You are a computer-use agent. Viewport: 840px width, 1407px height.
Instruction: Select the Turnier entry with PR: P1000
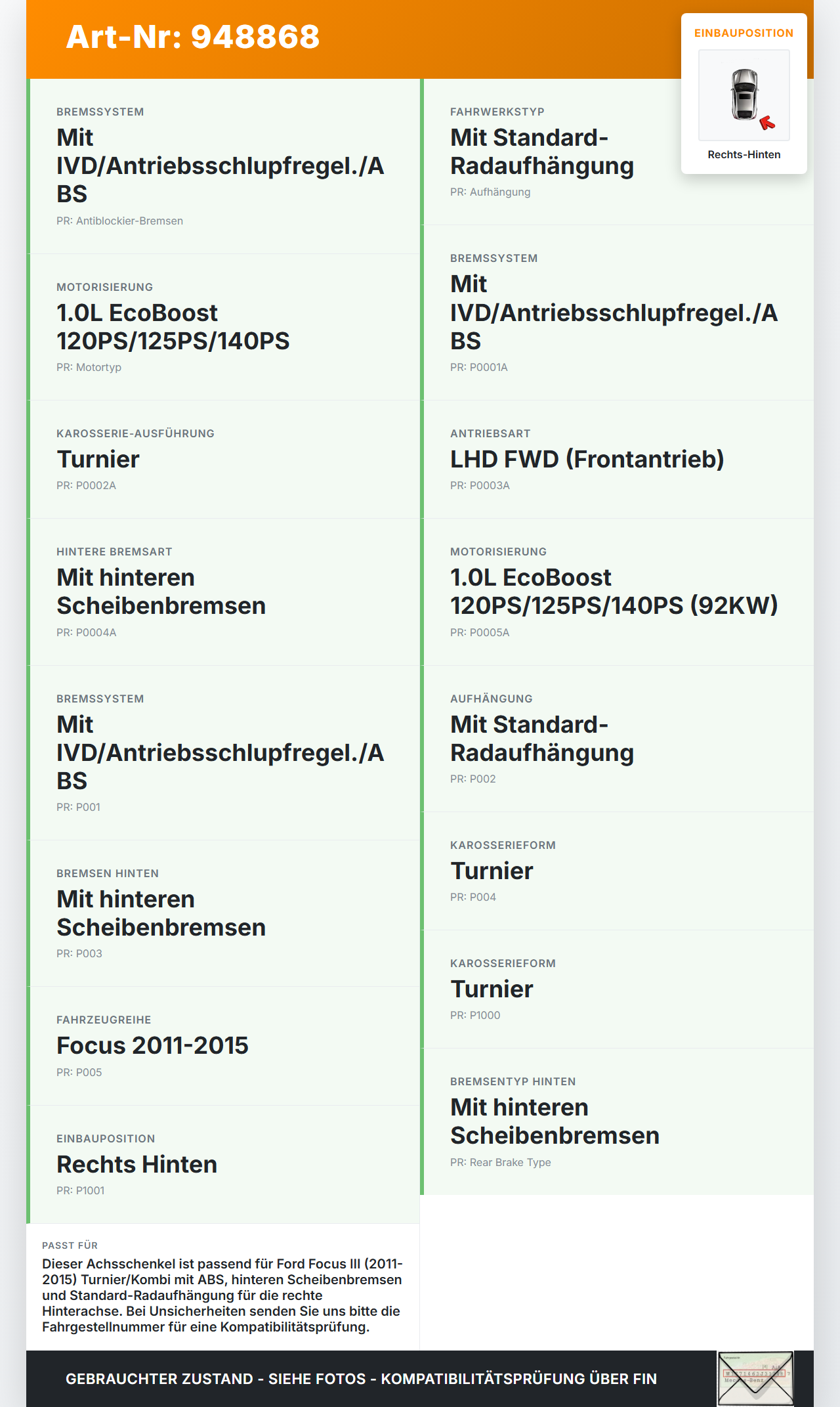(x=617, y=989)
